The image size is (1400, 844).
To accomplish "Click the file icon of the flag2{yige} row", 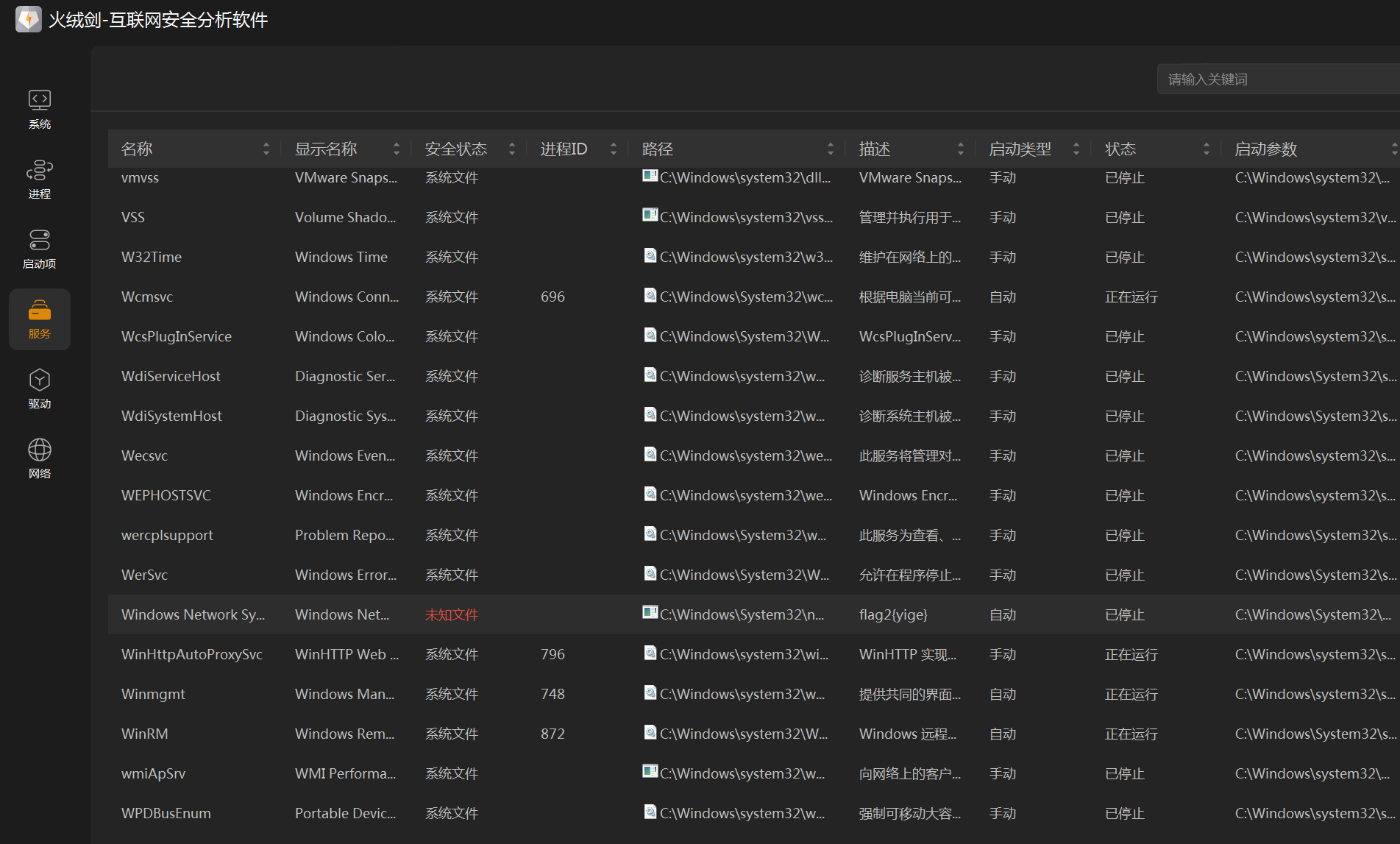I will point(650,612).
